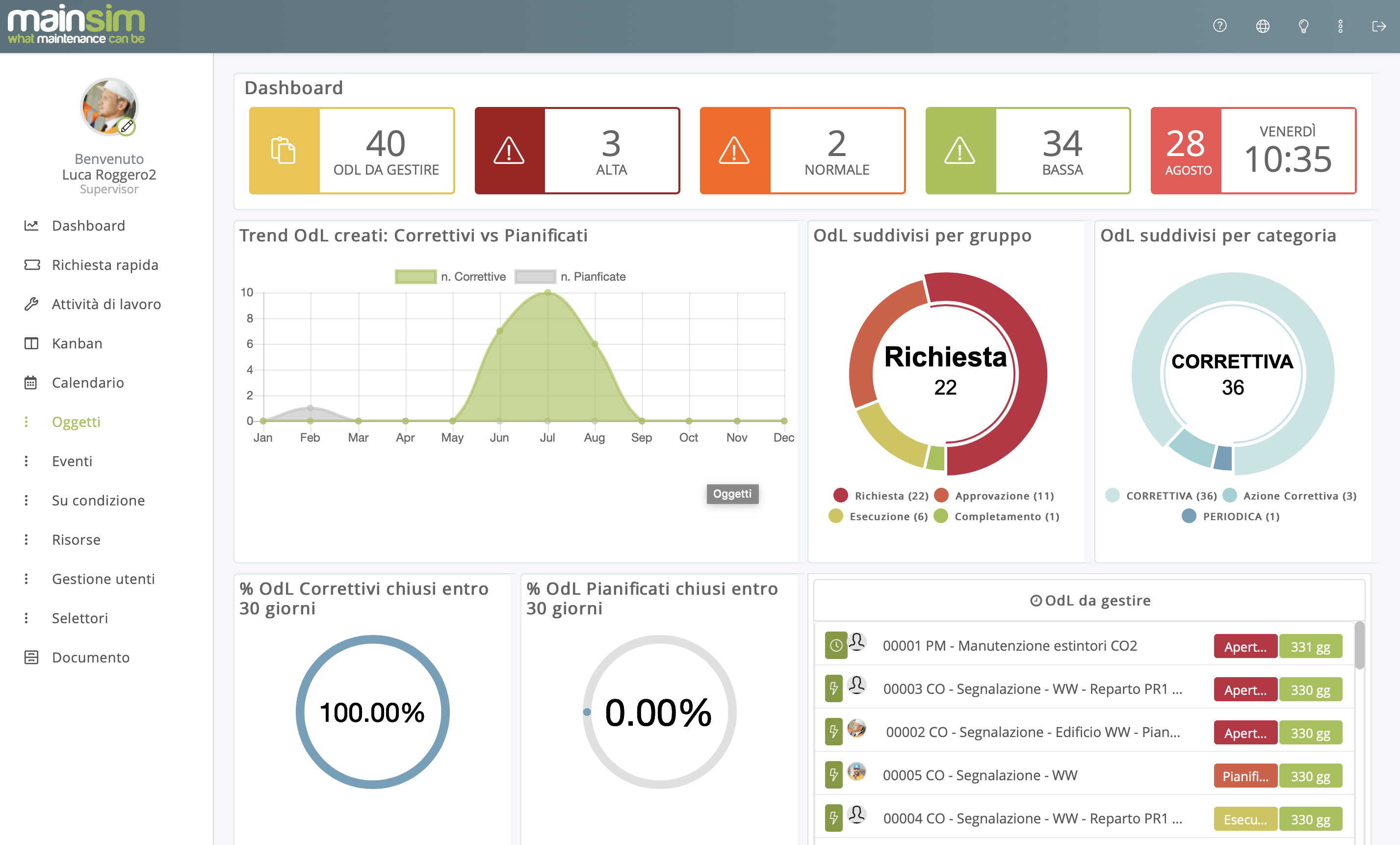The width and height of the screenshot is (1400, 845).
Task: Click the help question mark icon
Action: (x=1219, y=26)
